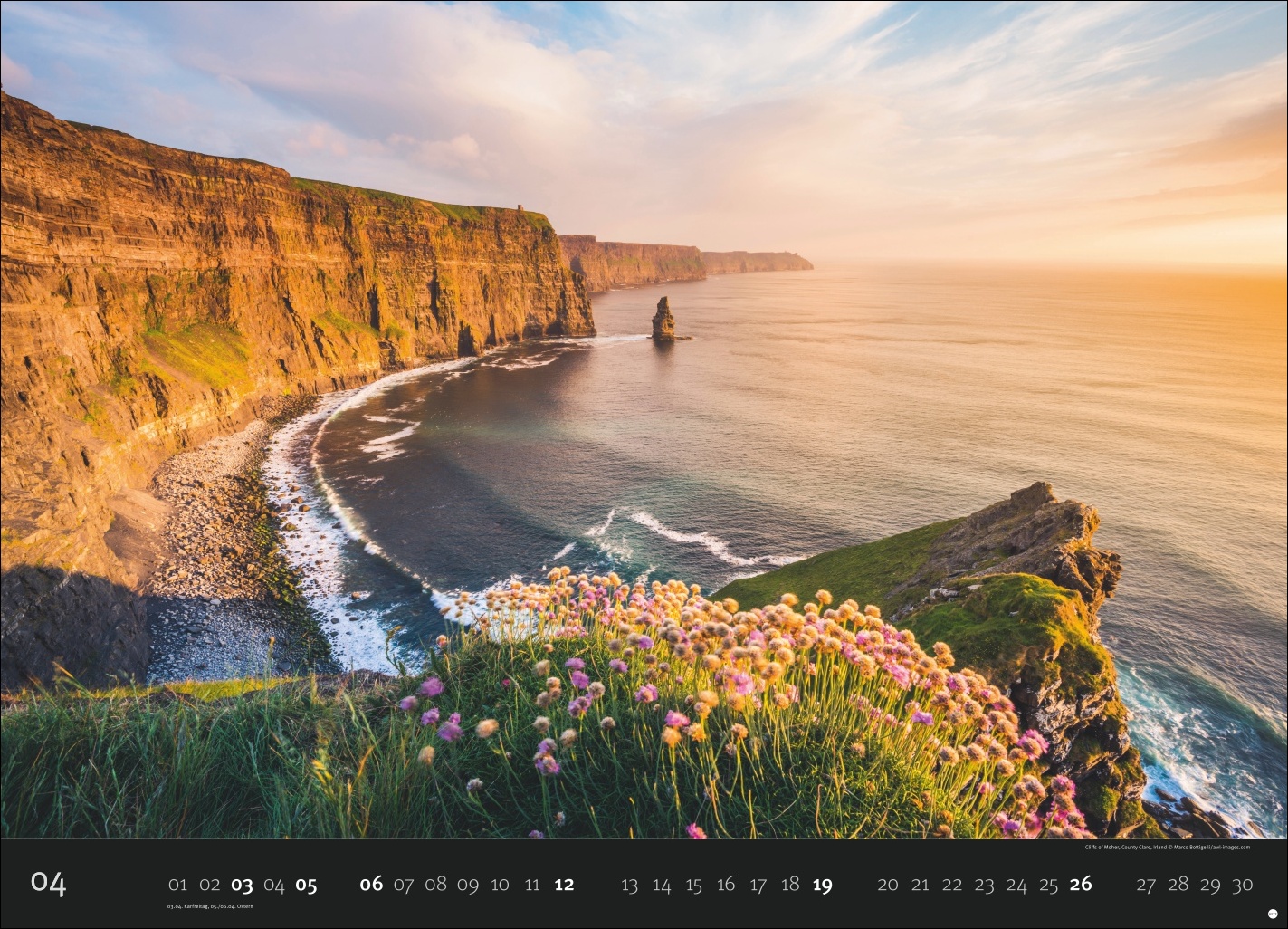Screen dimensions: 1288x929
Task: Click the tower atop the distant cliff
Action: point(520,208)
